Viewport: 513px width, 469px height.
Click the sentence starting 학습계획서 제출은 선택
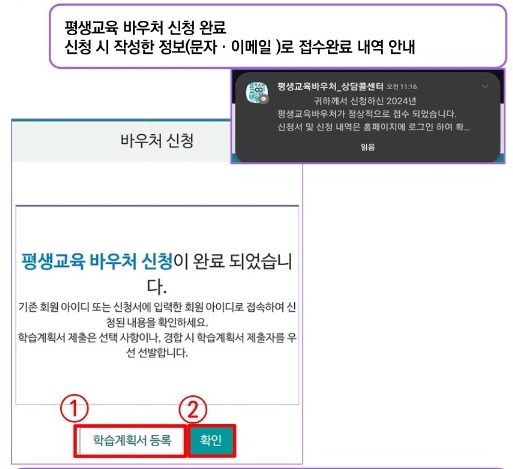pyautogui.click(x=157, y=345)
